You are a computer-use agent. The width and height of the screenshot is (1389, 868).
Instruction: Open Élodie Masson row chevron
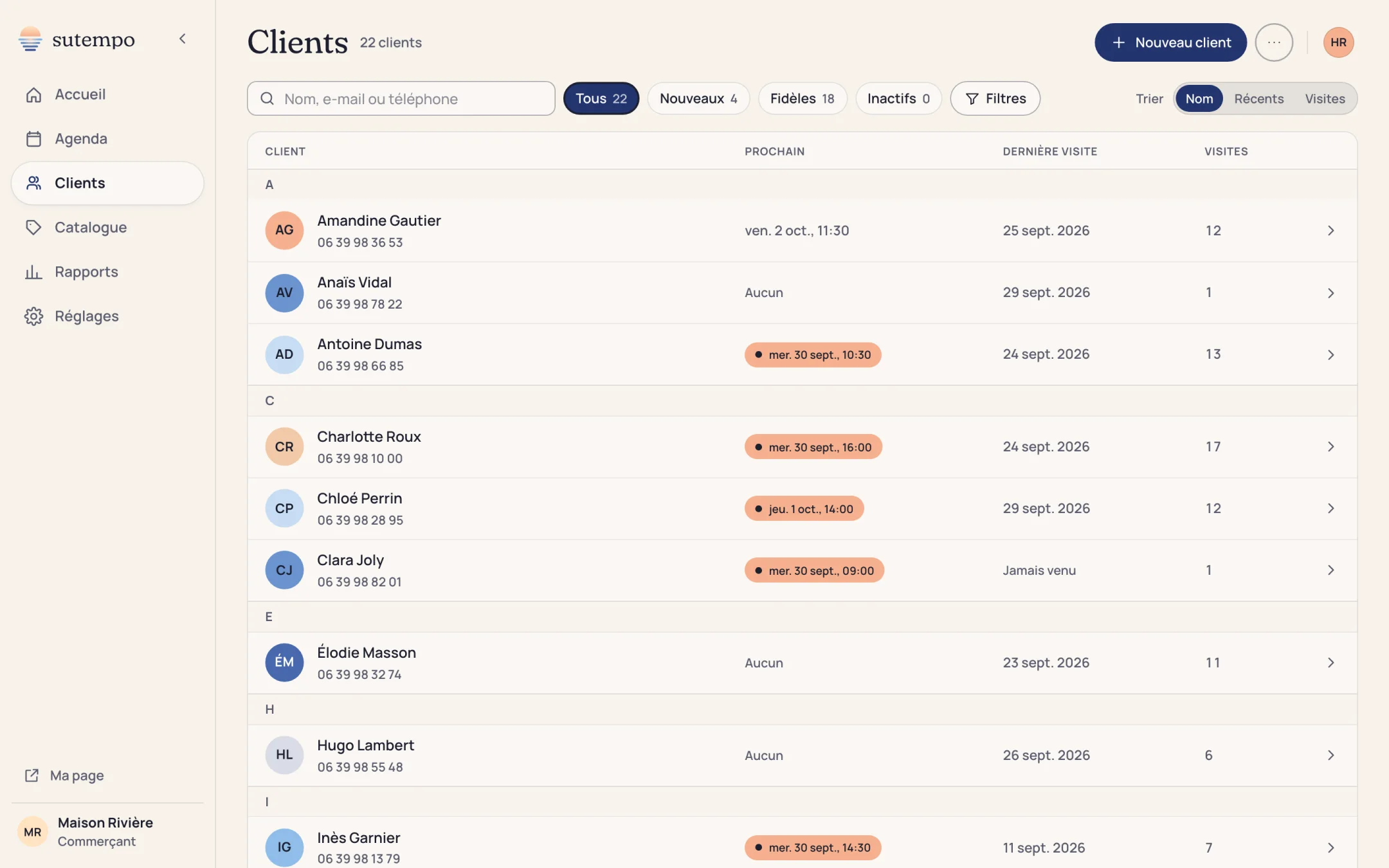click(x=1330, y=663)
